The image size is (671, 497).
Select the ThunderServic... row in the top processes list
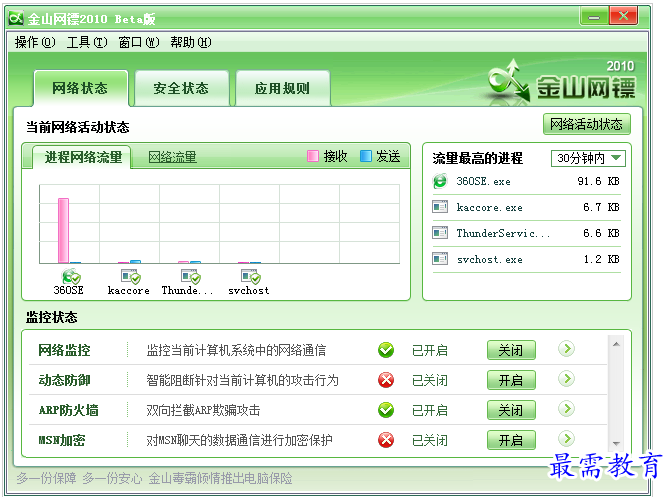tap(526, 233)
